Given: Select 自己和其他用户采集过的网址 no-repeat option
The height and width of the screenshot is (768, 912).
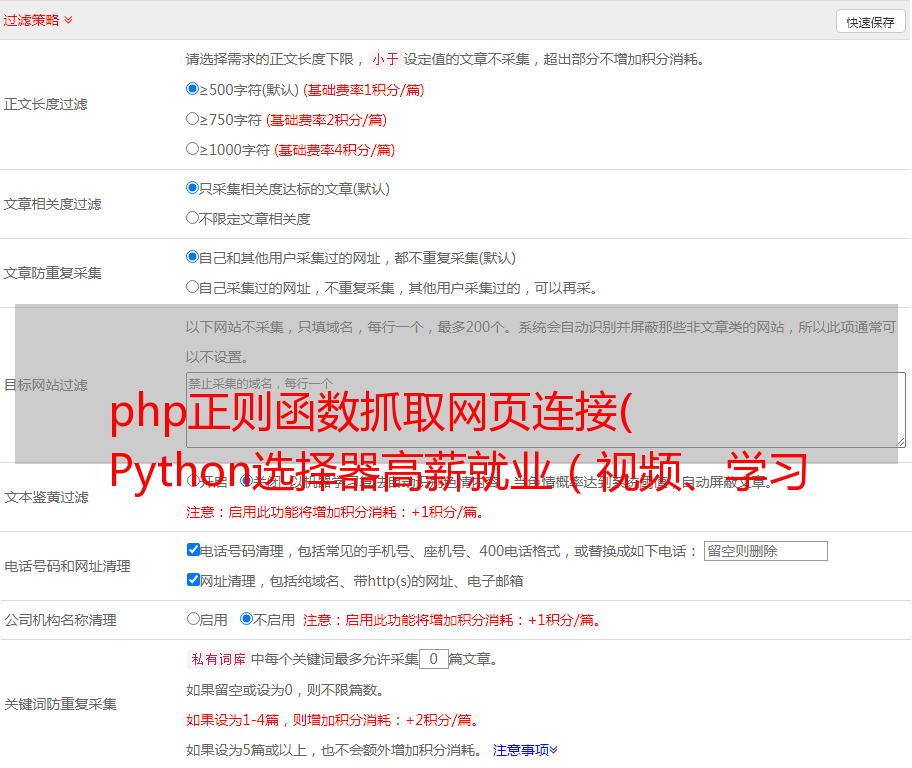Looking at the screenshot, I should point(193,257).
